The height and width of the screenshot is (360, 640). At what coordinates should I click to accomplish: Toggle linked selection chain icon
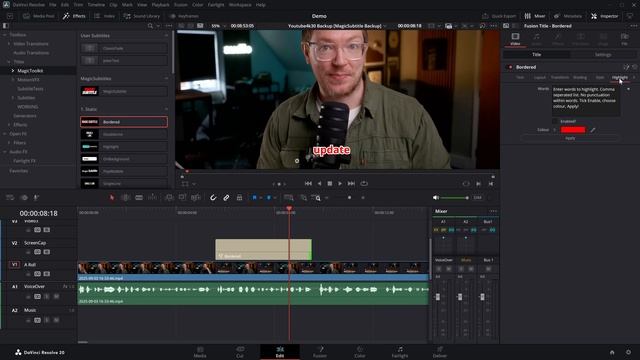[226, 198]
